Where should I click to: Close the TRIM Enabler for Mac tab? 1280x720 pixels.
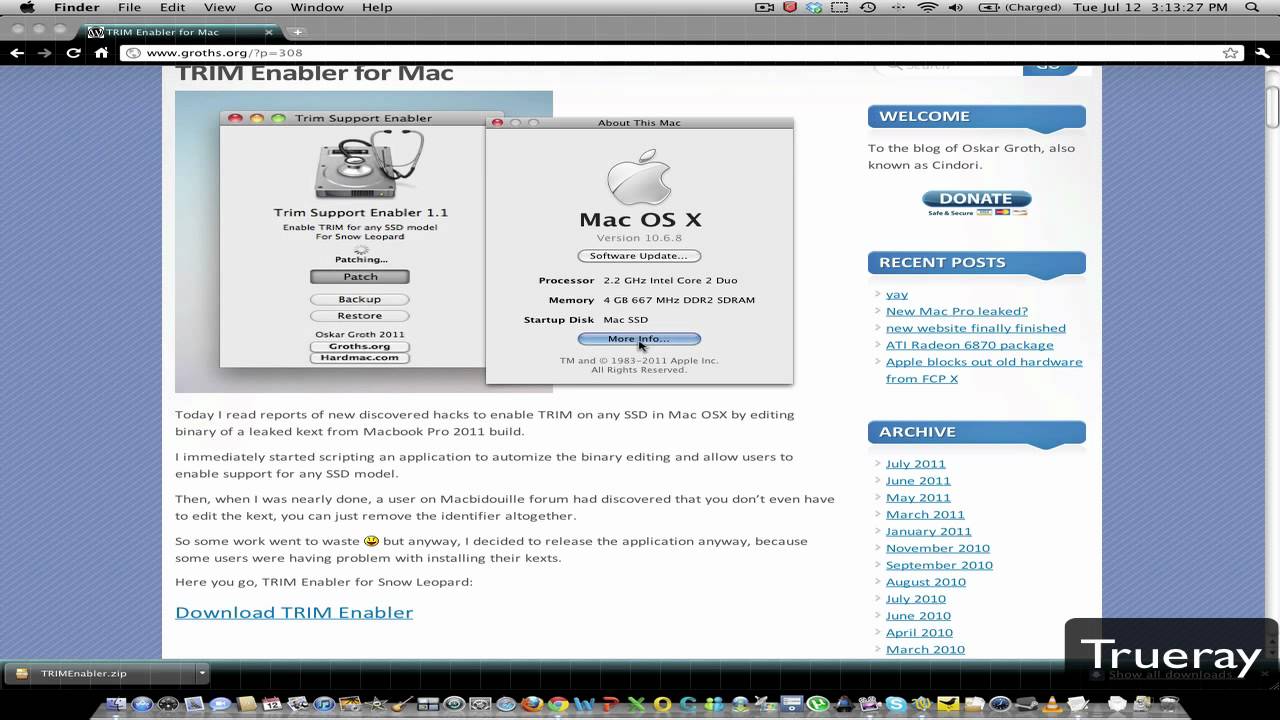tap(268, 32)
